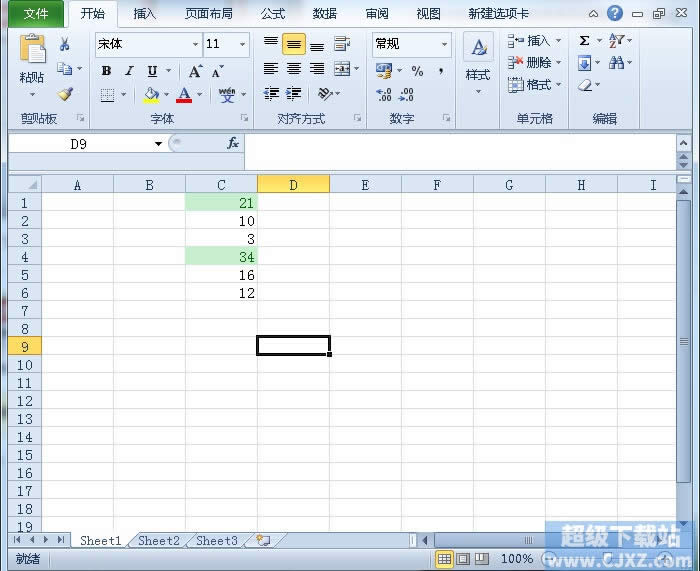Click 格式 Format cells button
Screen dimensions: 700x571
534,84
